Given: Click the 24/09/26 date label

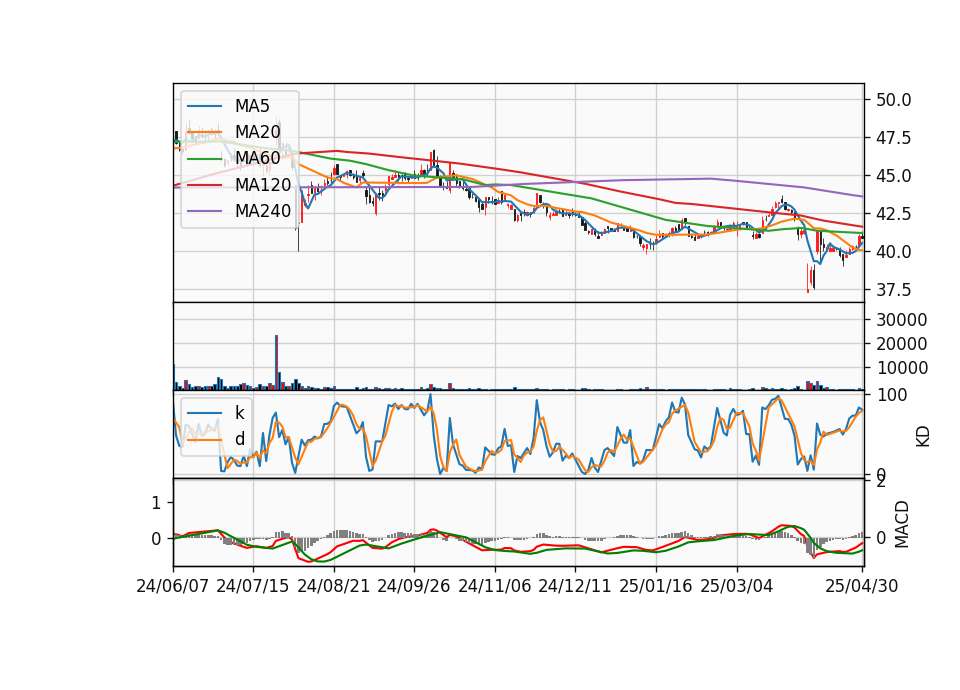Looking at the screenshot, I should point(413,586).
